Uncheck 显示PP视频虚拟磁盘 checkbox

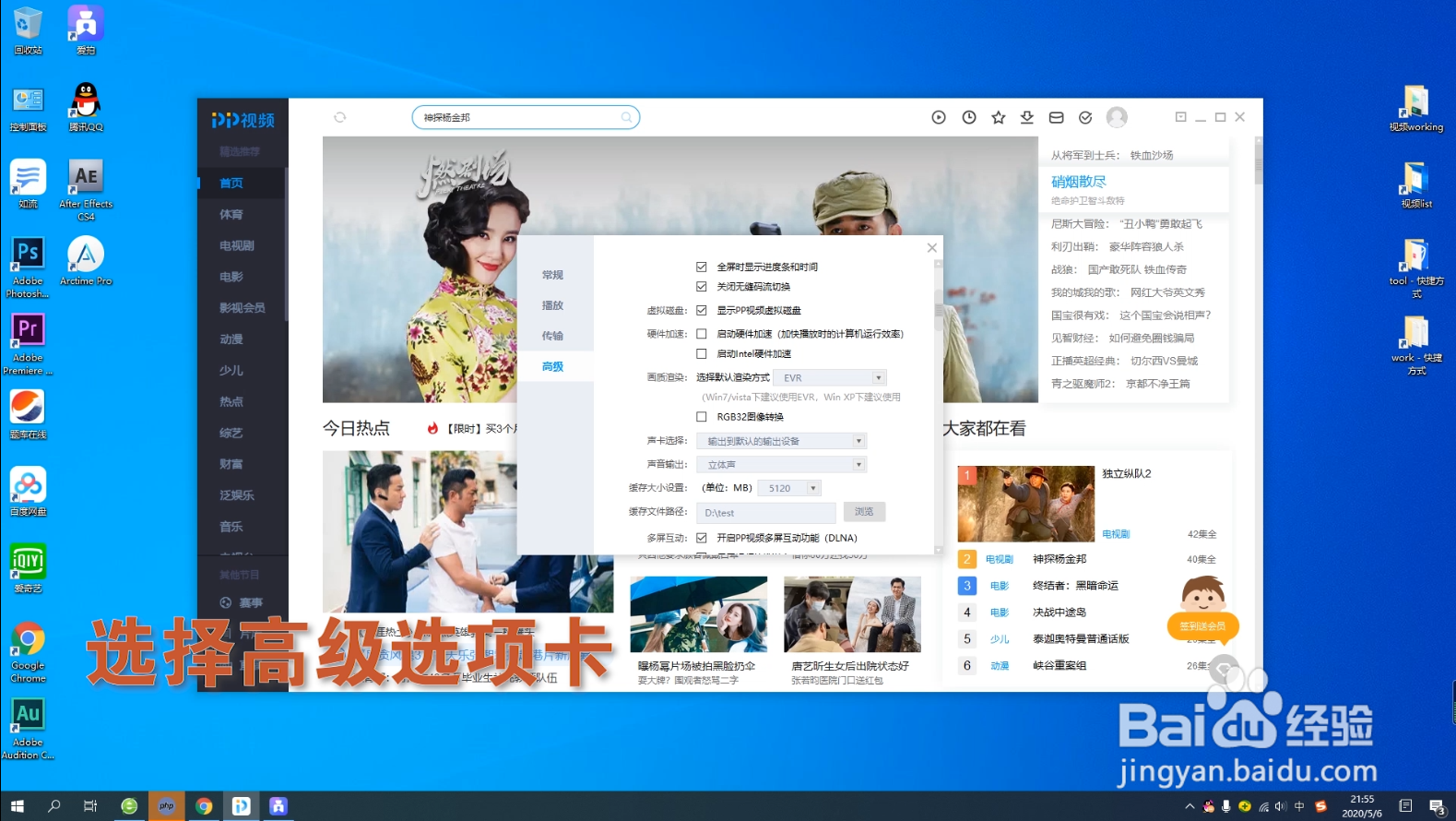coord(702,310)
